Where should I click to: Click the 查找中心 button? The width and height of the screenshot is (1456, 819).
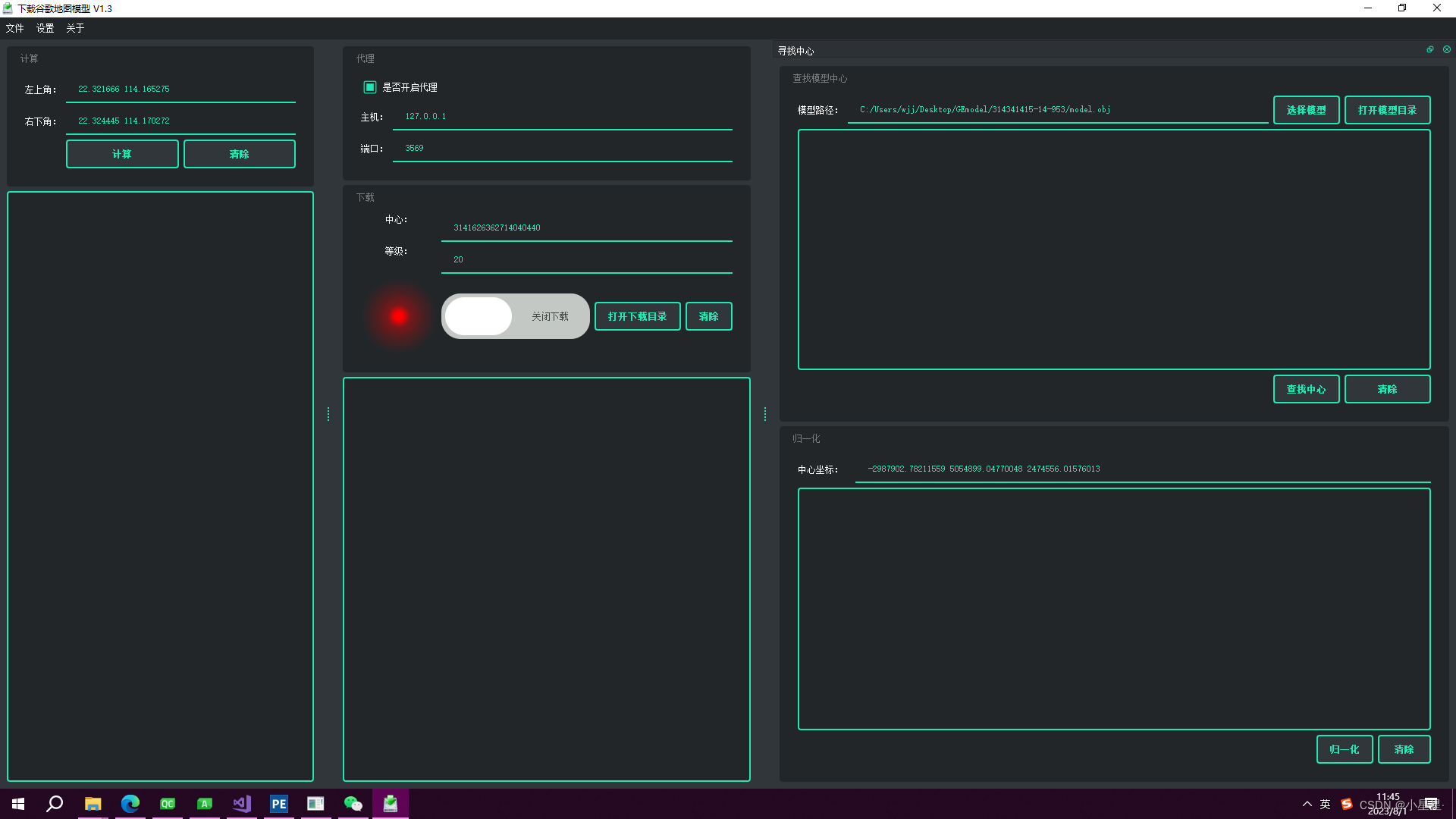(1306, 389)
